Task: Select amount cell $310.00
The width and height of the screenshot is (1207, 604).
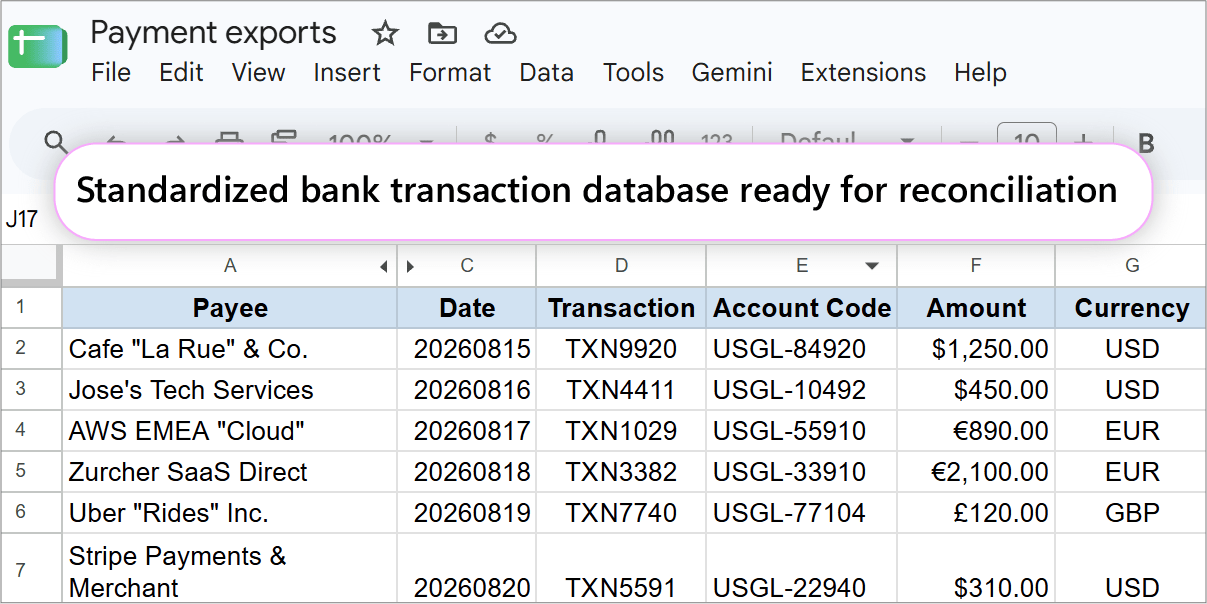Action: (976, 569)
